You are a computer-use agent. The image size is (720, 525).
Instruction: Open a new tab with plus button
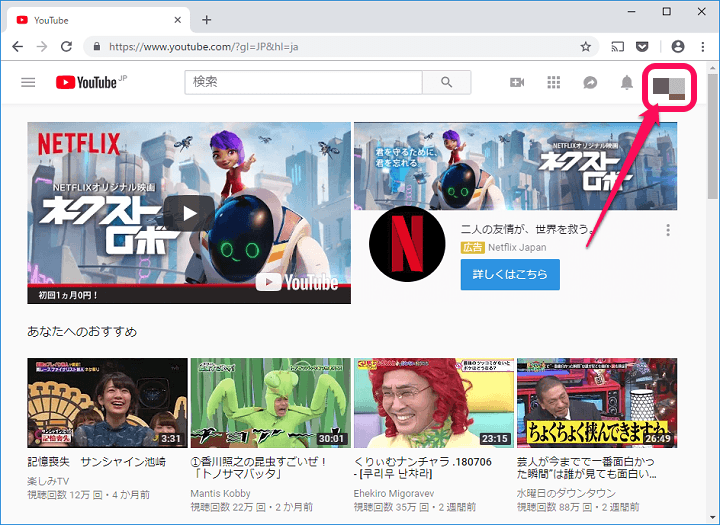pos(207,20)
